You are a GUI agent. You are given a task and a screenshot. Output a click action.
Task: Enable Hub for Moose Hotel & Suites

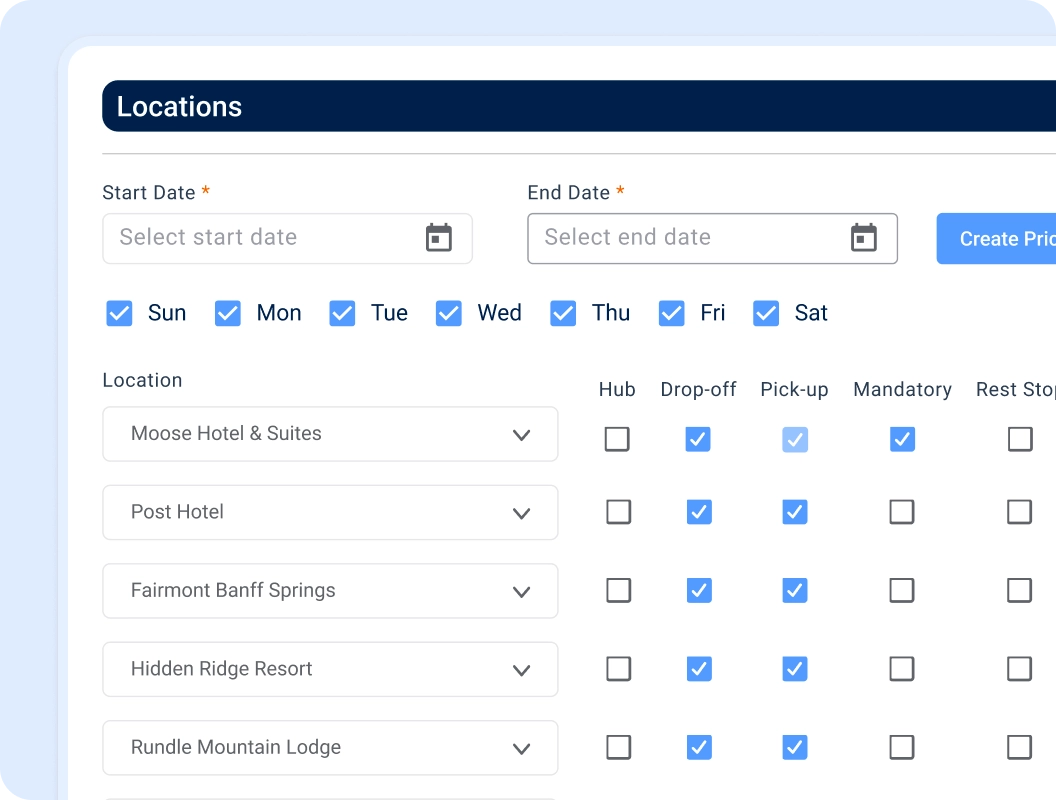point(617,439)
